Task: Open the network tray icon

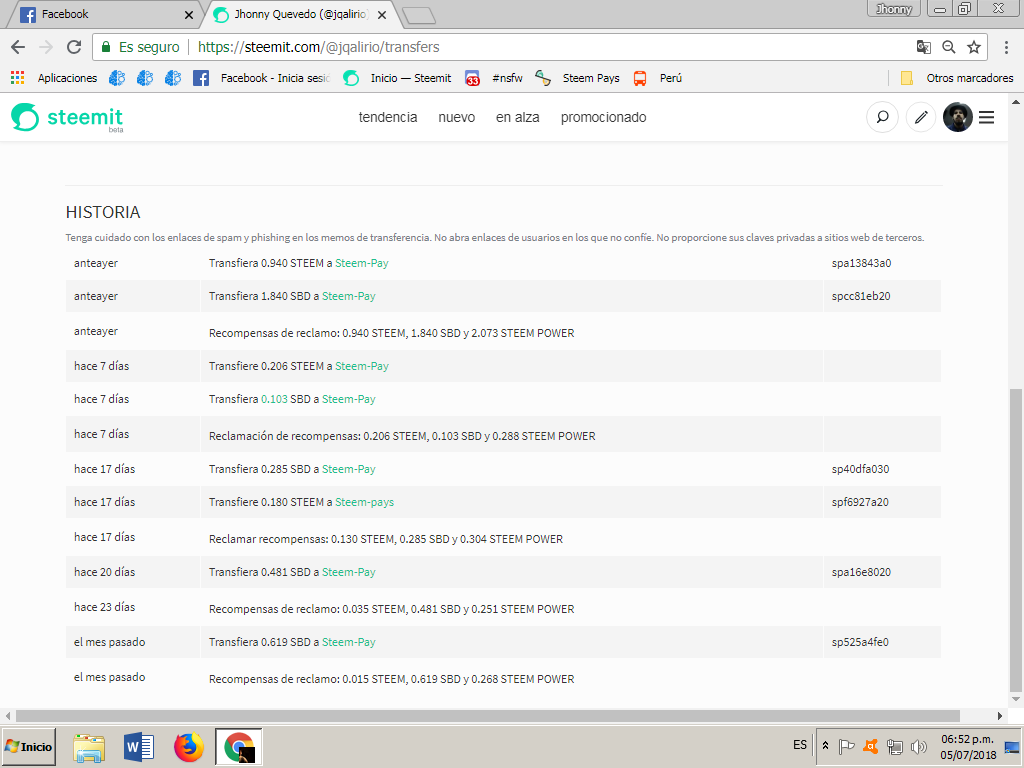Action: (x=895, y=746)
